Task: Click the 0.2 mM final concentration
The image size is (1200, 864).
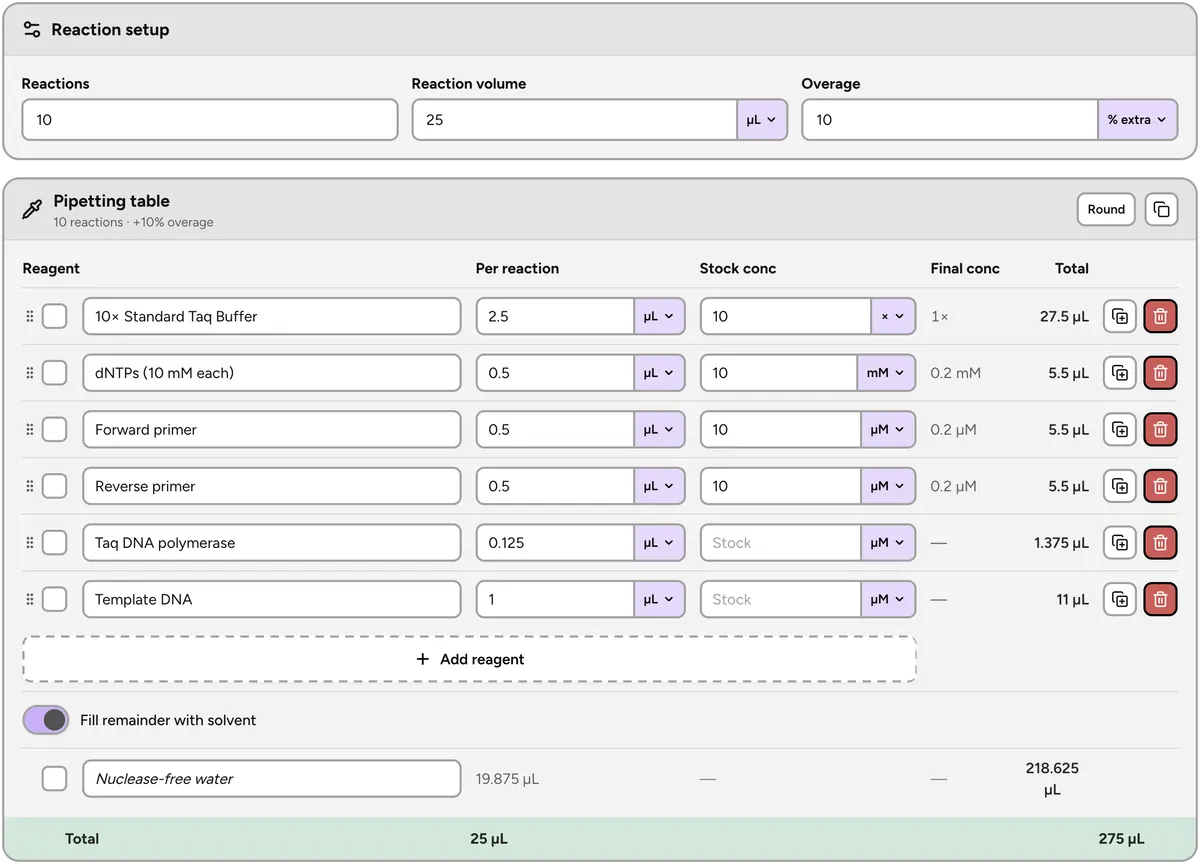Action: coord(955,373)
